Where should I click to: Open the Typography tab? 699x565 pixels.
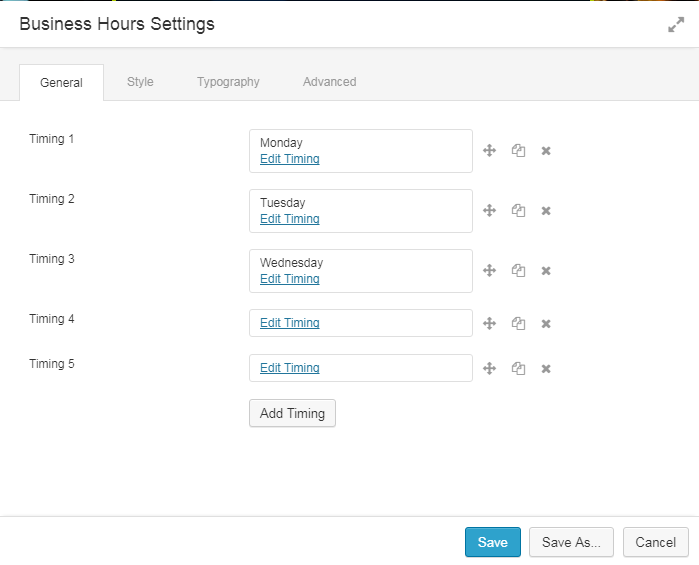(228, 82)
